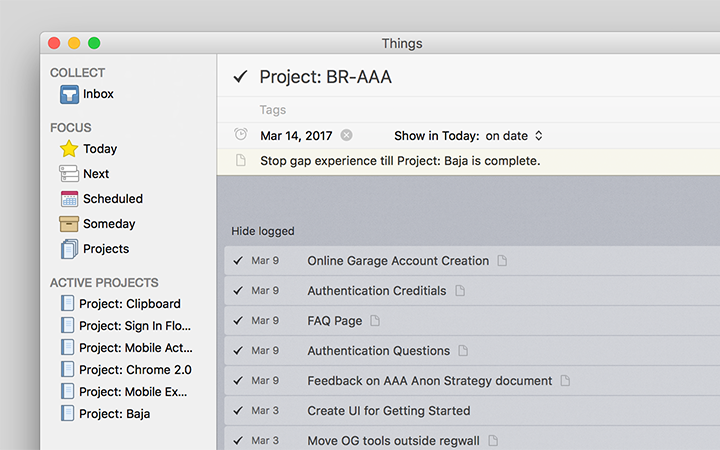
Task: Select 'Online Garage Account Creation' title text
Action: [398, 261]
